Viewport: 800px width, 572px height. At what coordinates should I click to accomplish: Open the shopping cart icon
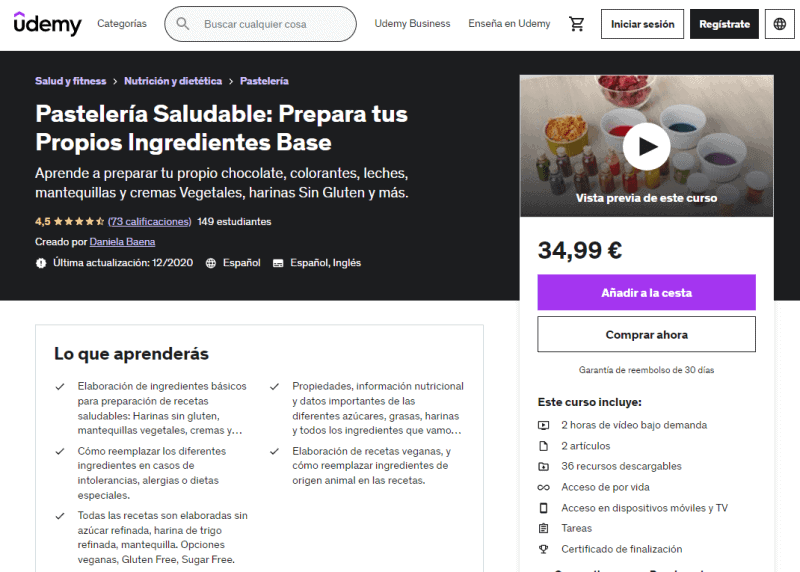point(577,23)
